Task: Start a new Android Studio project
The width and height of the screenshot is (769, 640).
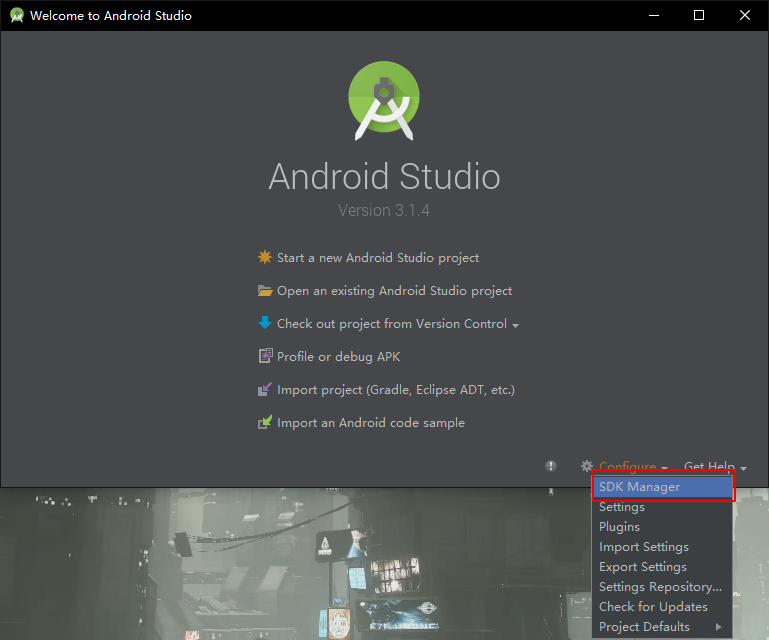Action: [x=378, y=257]
